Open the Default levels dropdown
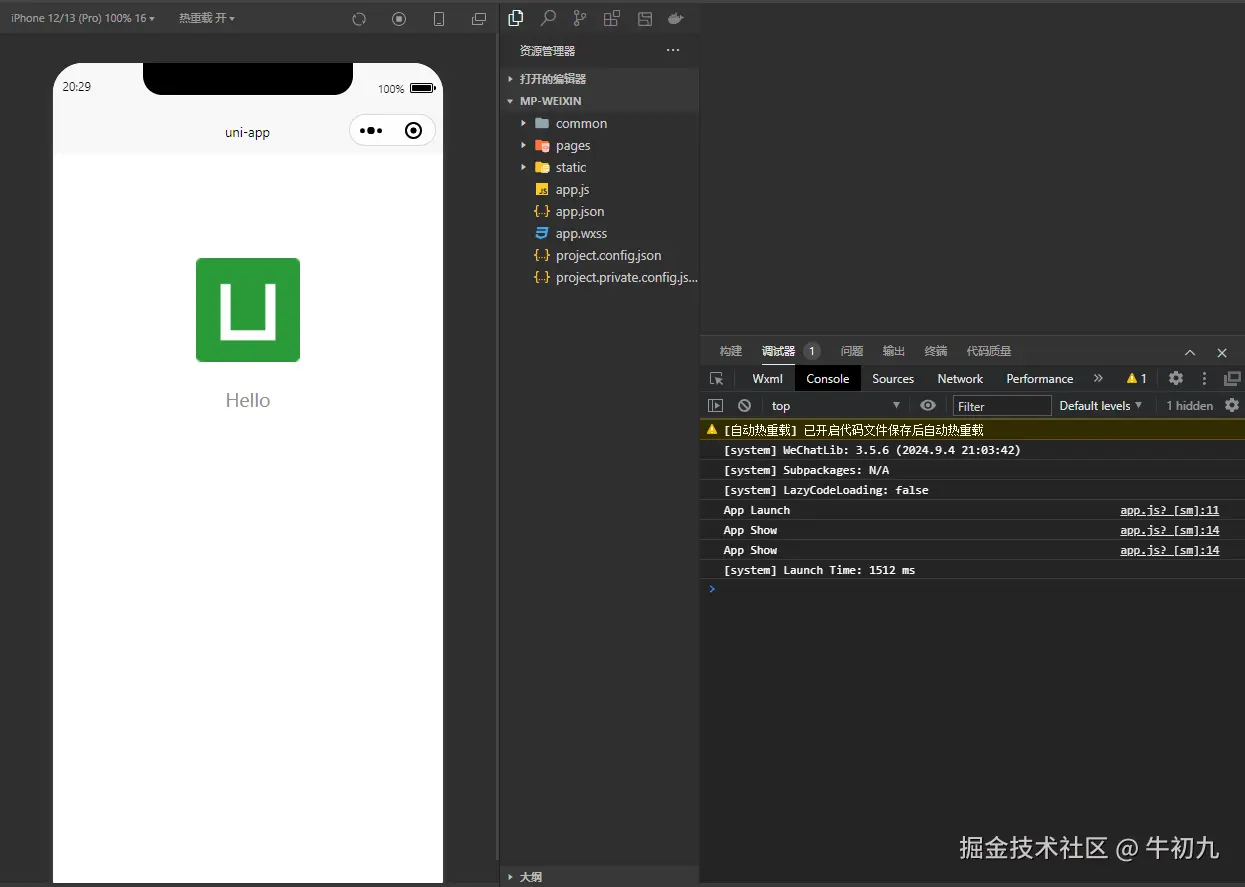 point(1101,406)
